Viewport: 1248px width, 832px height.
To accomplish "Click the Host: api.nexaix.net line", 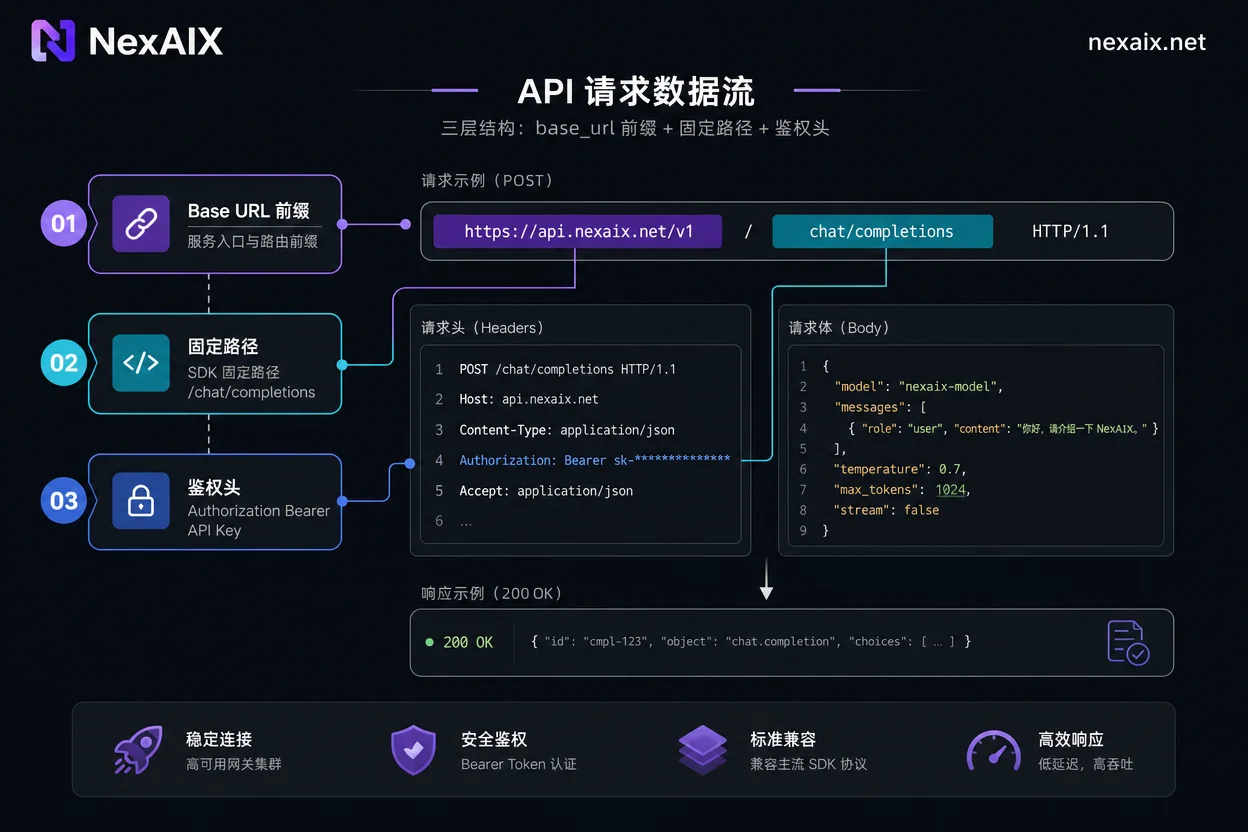I will [x=529, y=399].
